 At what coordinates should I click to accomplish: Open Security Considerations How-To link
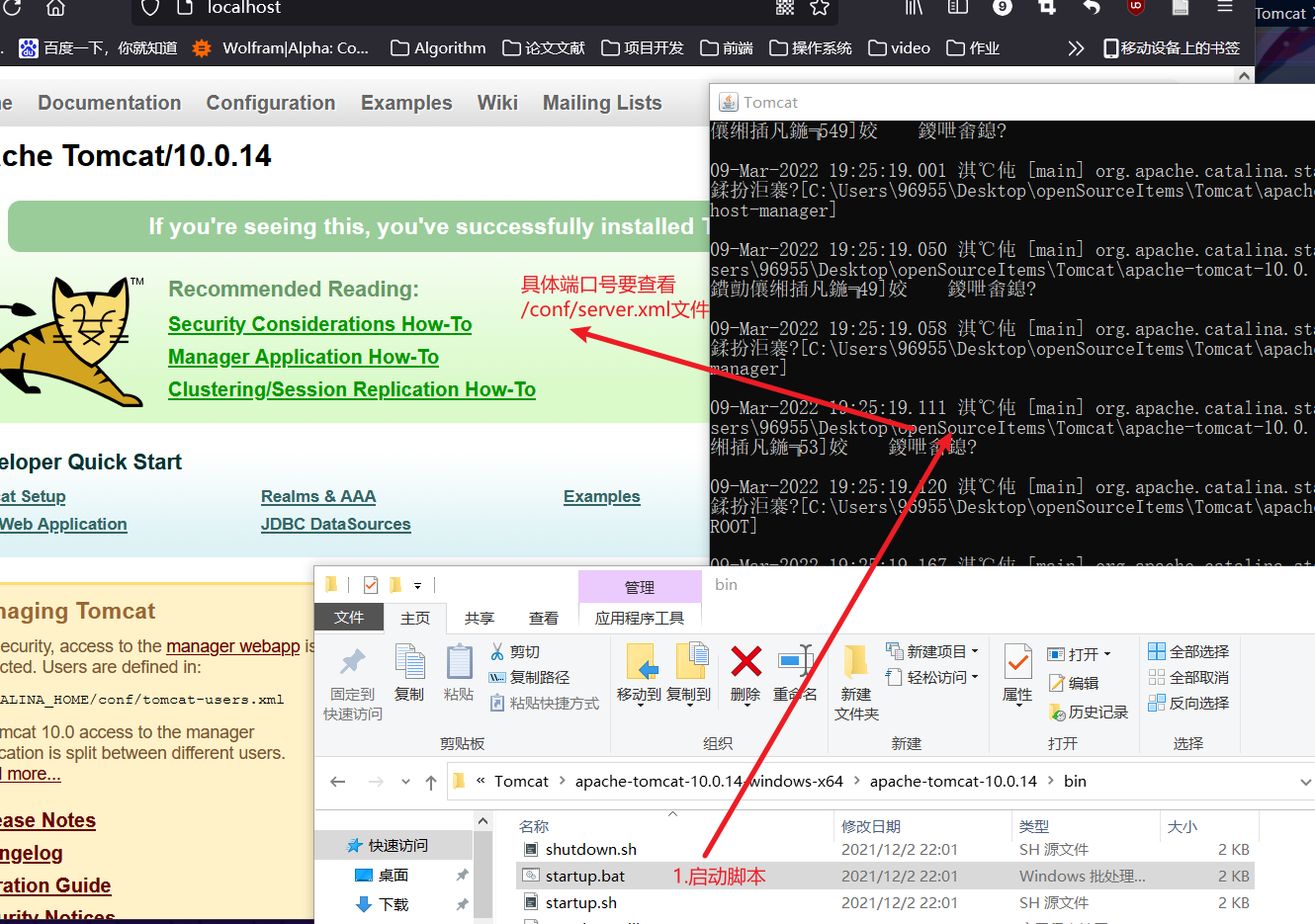pyautogui.click(x=319, y=324)
